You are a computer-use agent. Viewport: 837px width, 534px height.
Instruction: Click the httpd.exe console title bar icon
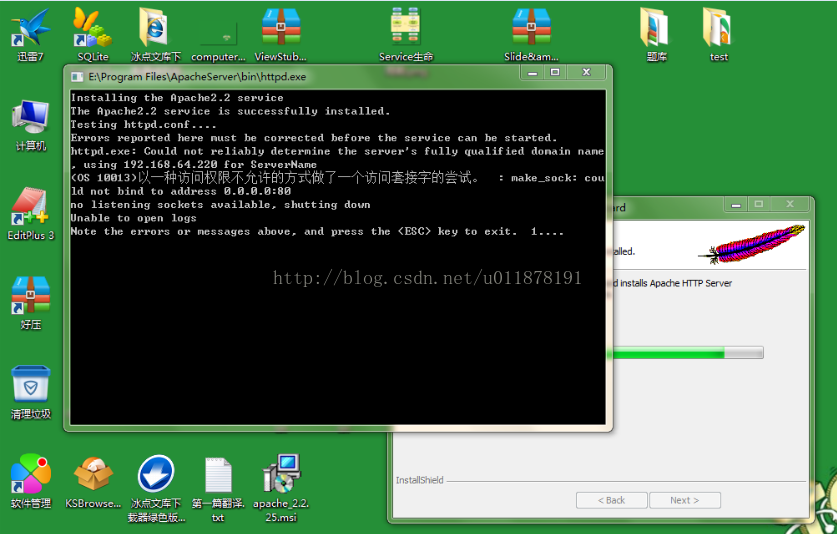pos(77,77)
